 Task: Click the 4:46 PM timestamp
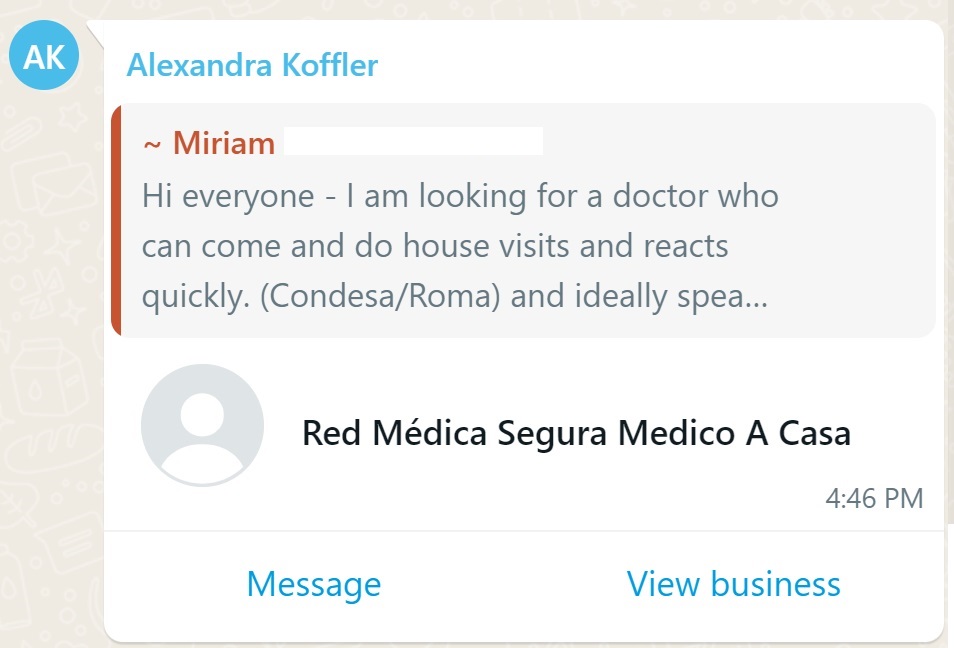pos(875,498)
